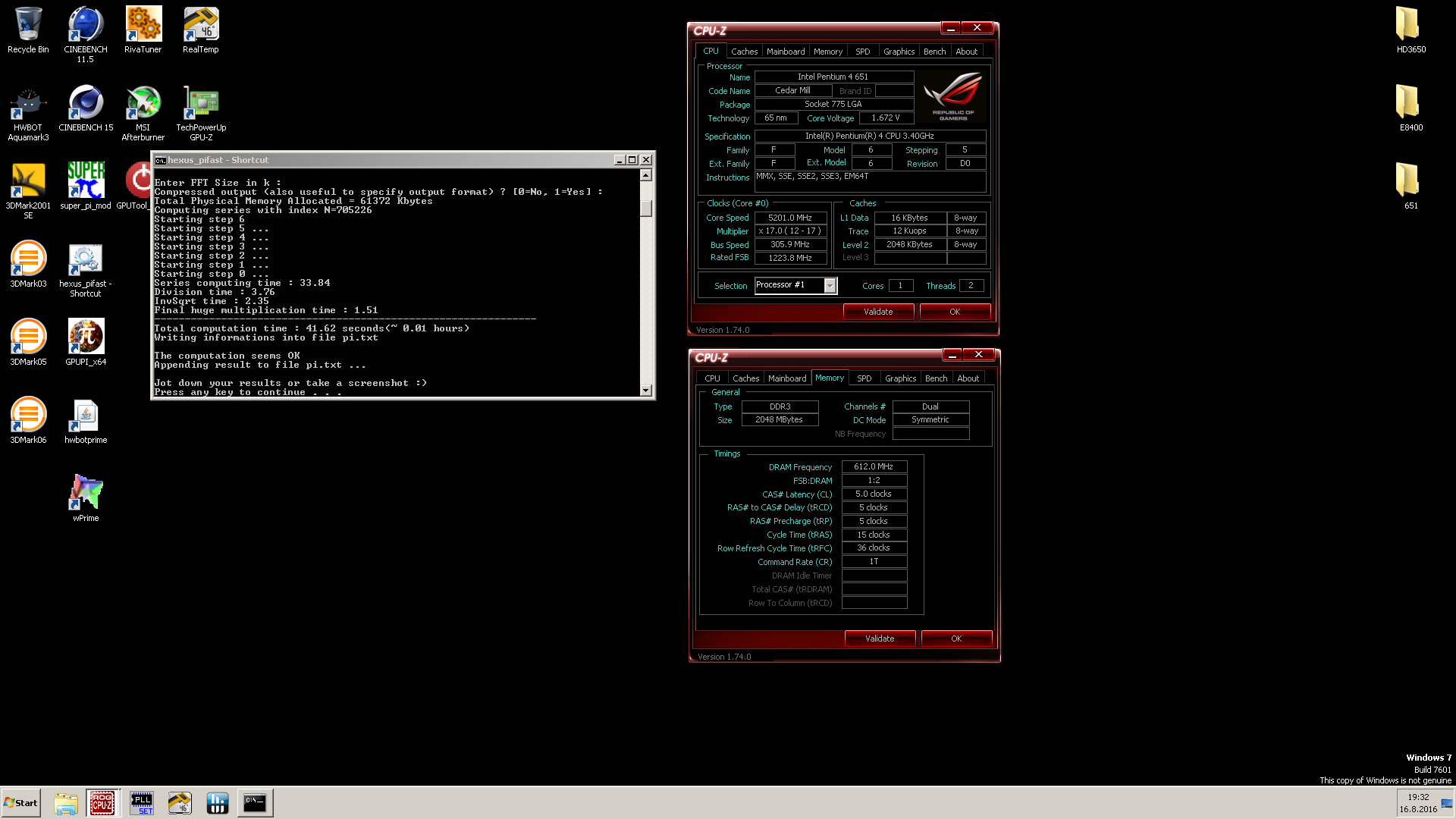Select CINEBENCH 15 desktop icon

(86, 108)
